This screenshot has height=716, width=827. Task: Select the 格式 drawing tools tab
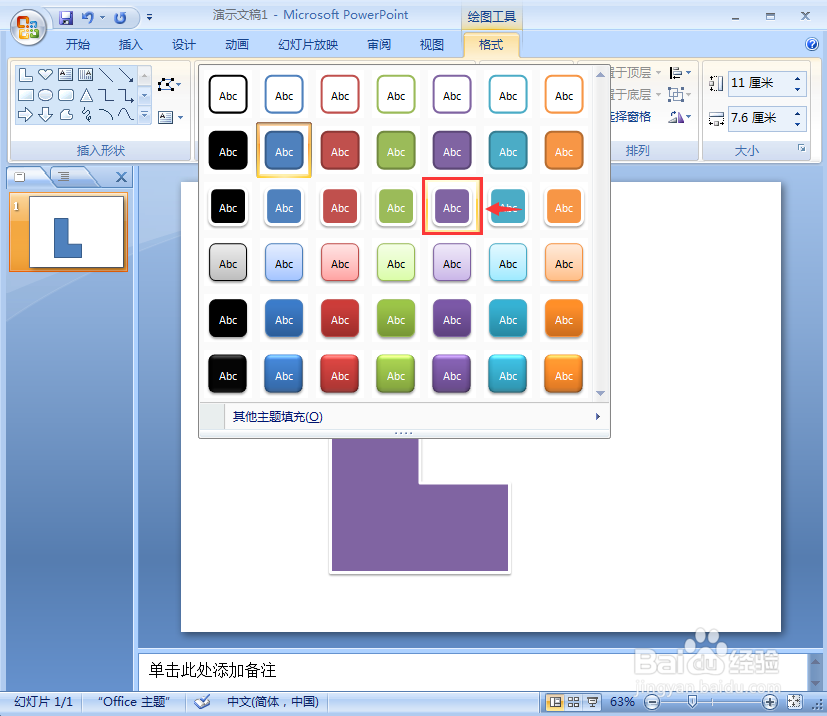click(491, 45)
